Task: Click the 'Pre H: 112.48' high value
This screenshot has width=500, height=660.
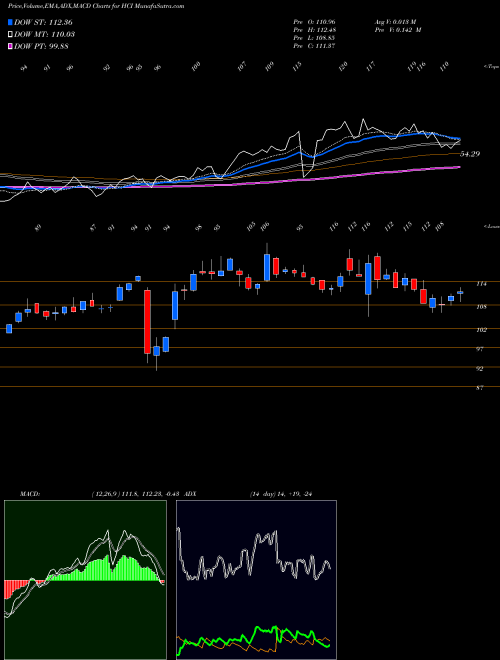Action: [x=314, y=30]
